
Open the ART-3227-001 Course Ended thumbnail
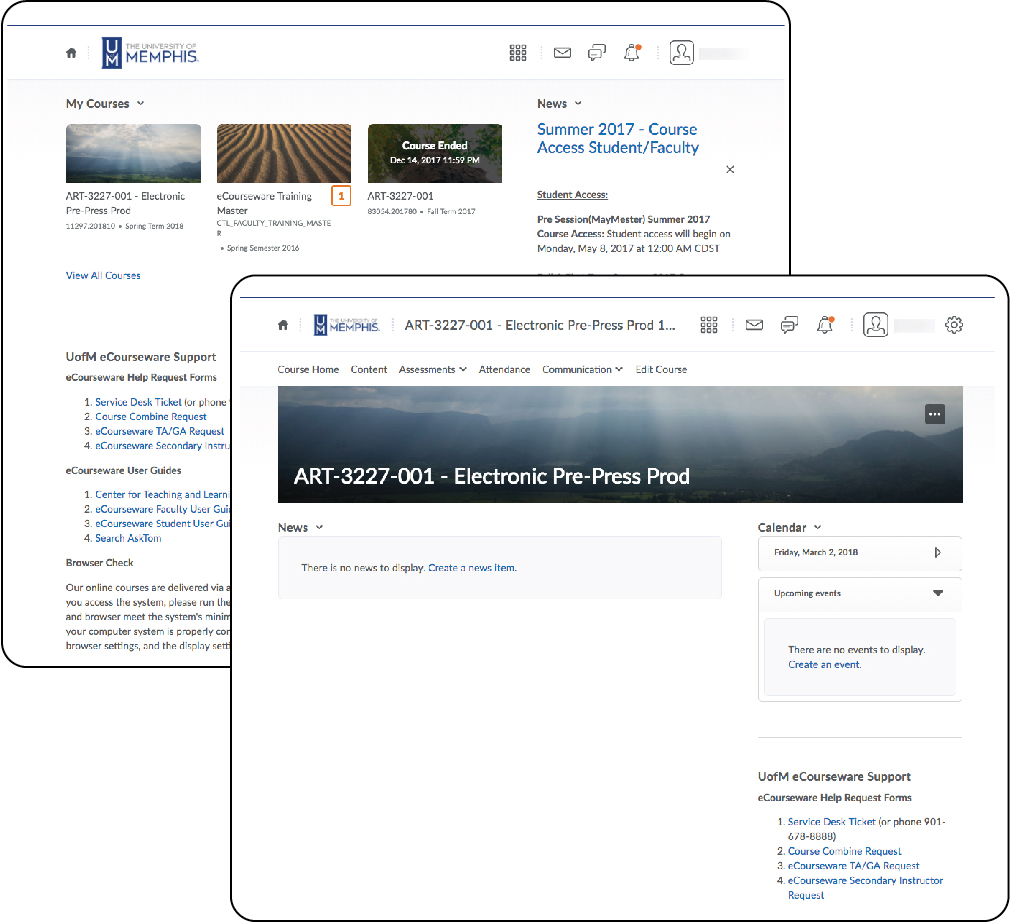click(434, 153)
